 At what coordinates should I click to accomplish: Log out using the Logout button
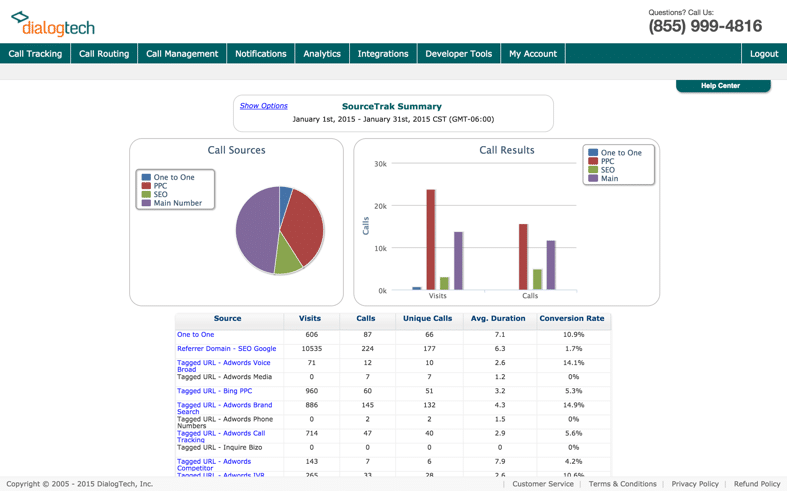764,54
